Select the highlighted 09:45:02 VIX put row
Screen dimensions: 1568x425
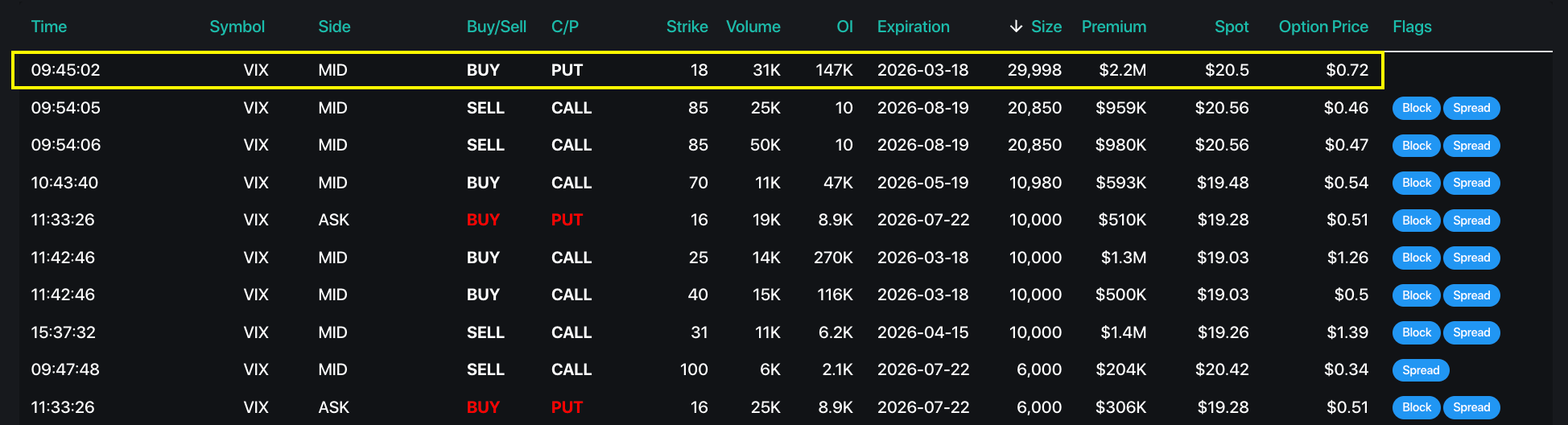click(x=698, y=70)
